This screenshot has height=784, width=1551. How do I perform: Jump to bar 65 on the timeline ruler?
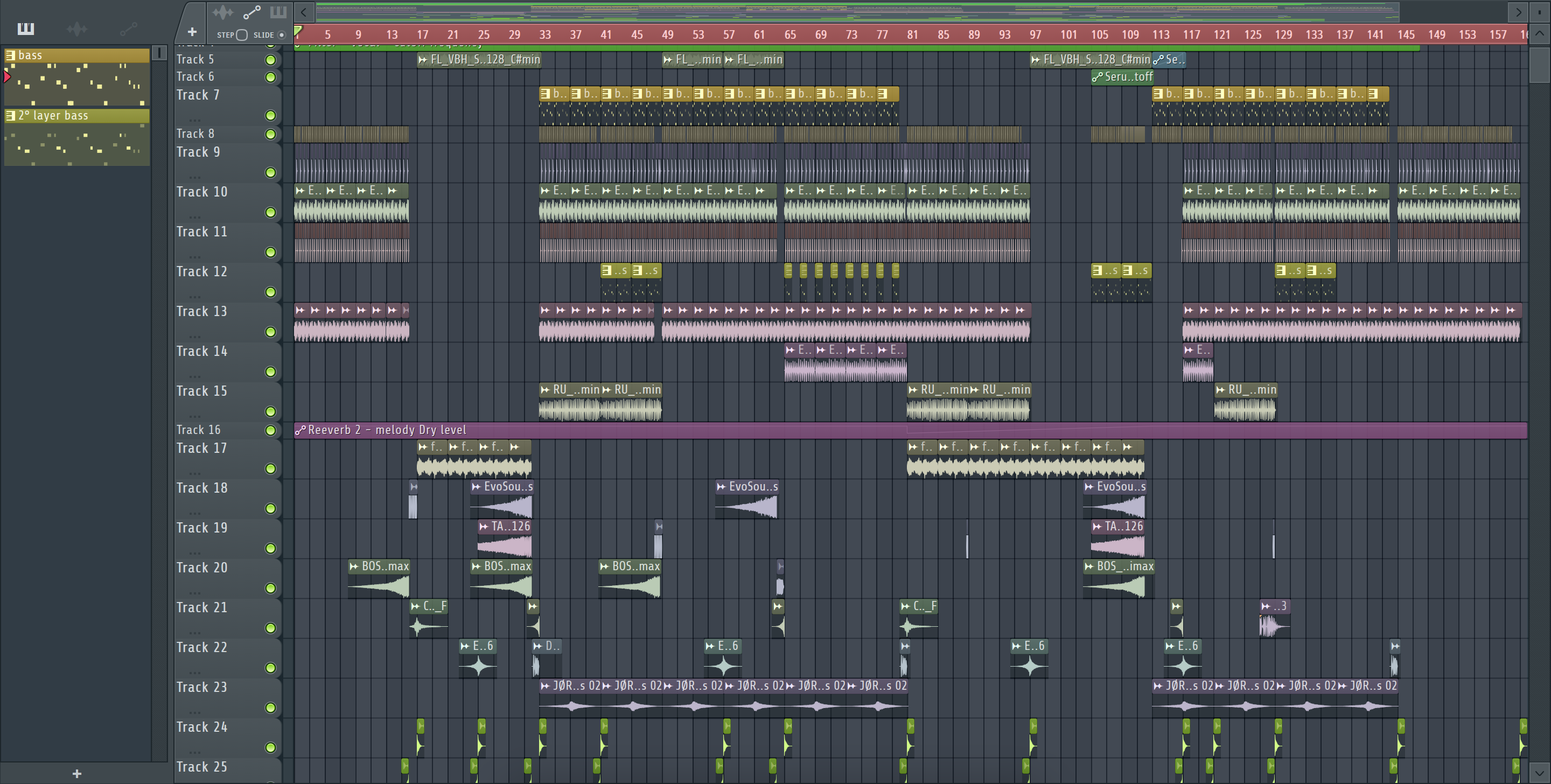pos(790,35)
